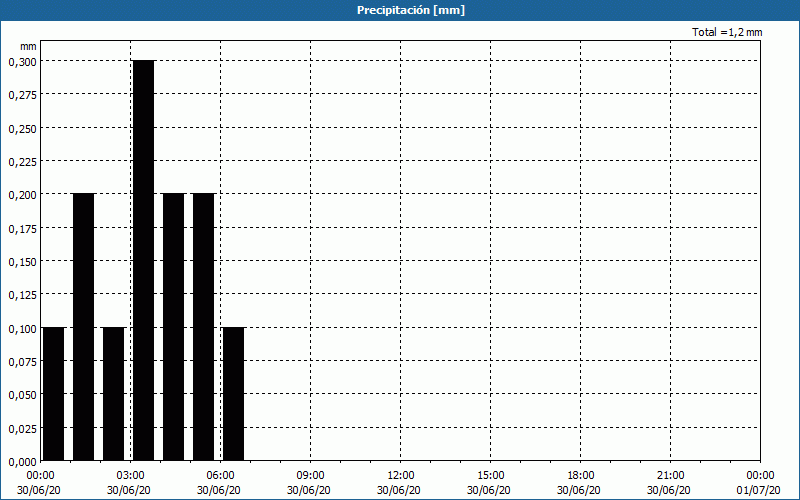Viewport: 800px width, 500px height.
Task: Click the Precipitación [mm] chart title
Action: pyautogui.click(x=411, y=10)
